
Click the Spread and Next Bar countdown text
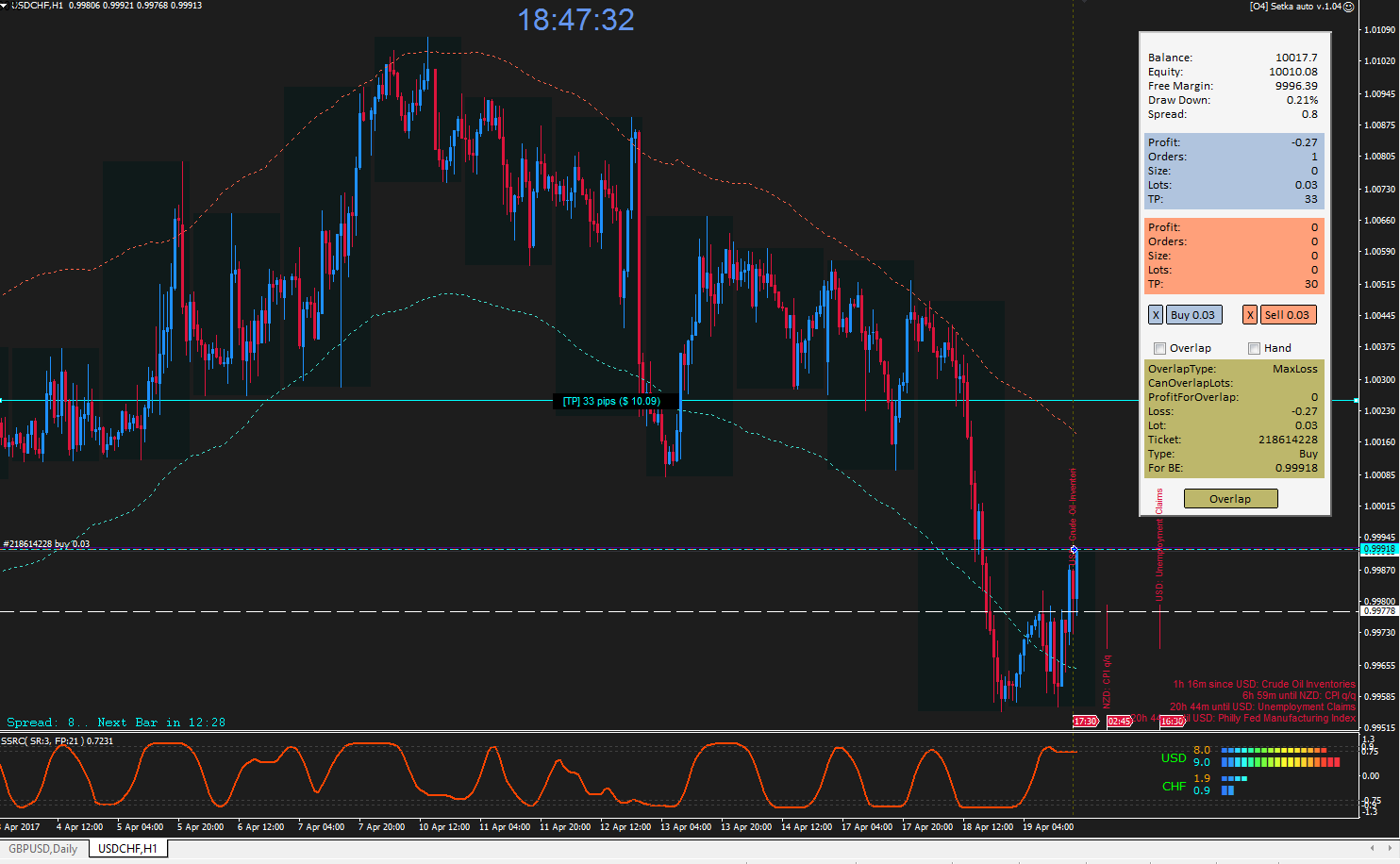[x=116, y=723]
